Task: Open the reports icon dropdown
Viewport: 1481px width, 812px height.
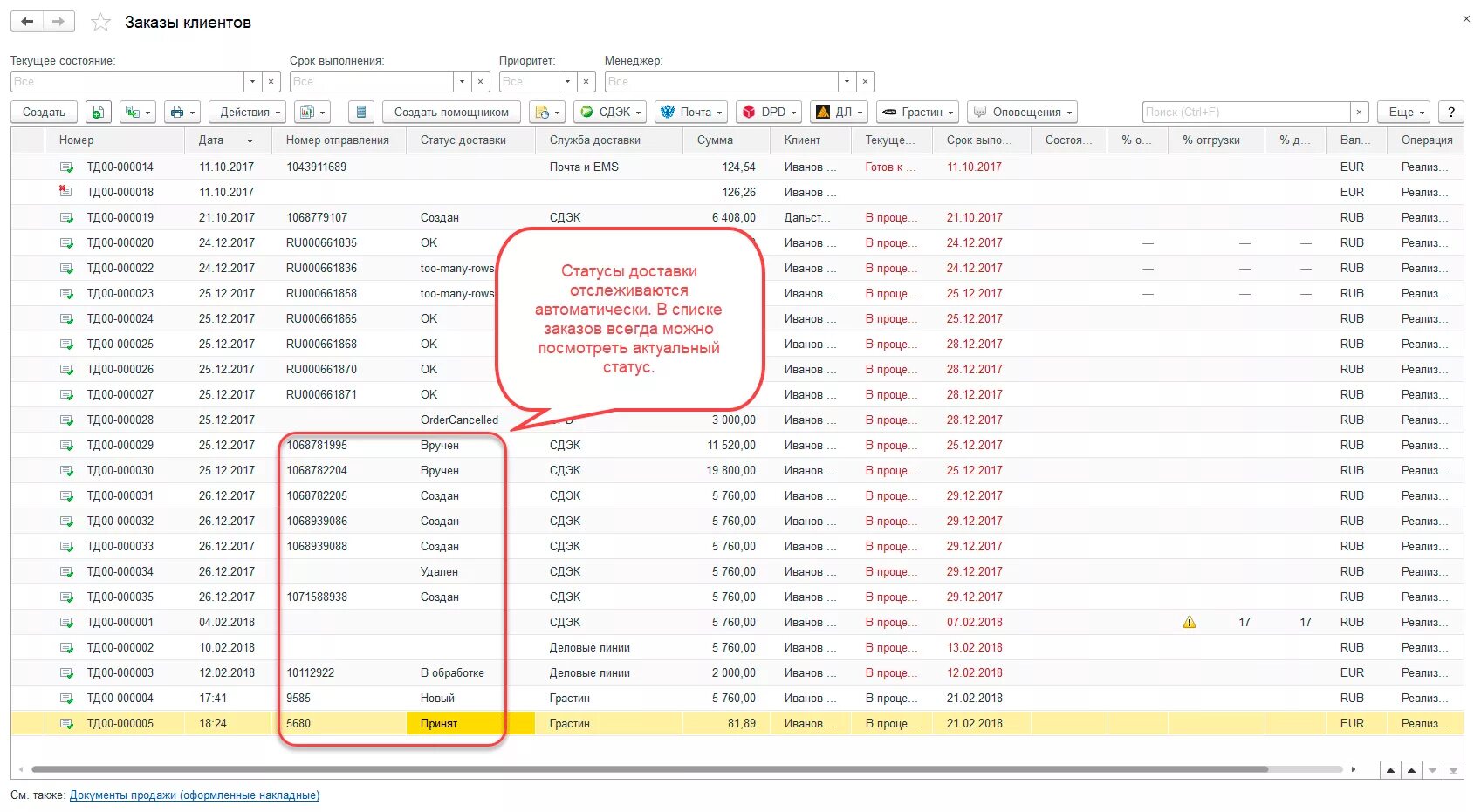Action: 312,112
